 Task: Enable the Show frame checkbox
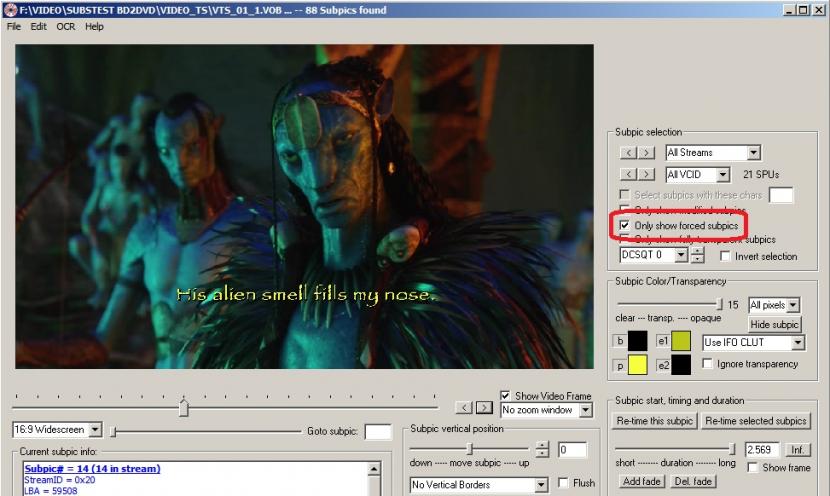point(753,467)
